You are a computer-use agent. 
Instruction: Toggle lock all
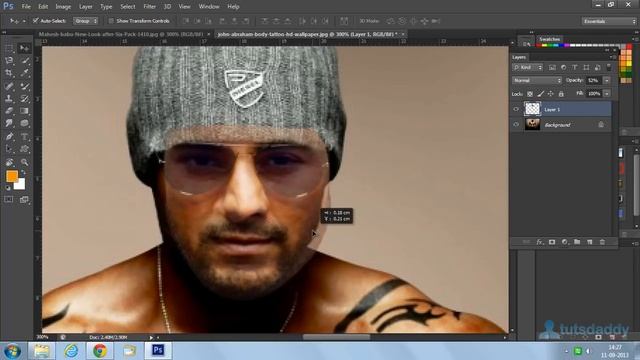tap(561, 94)
